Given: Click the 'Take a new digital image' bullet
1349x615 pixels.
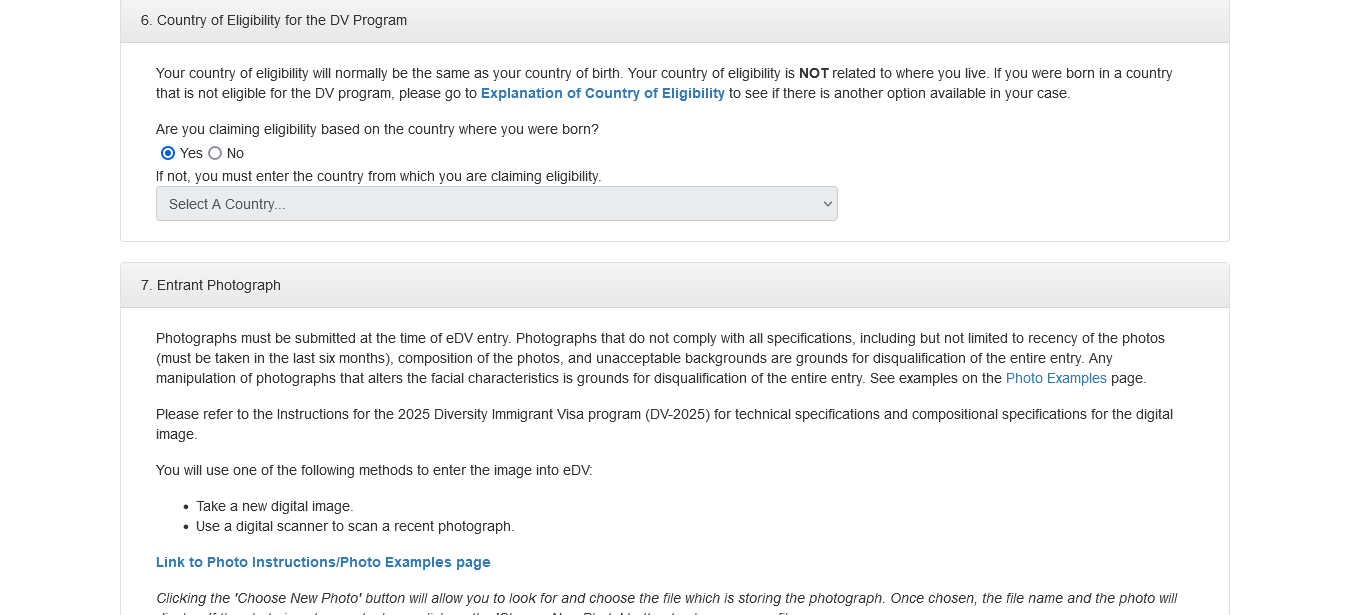Looking at the screenshot, I should click(274, 506).
